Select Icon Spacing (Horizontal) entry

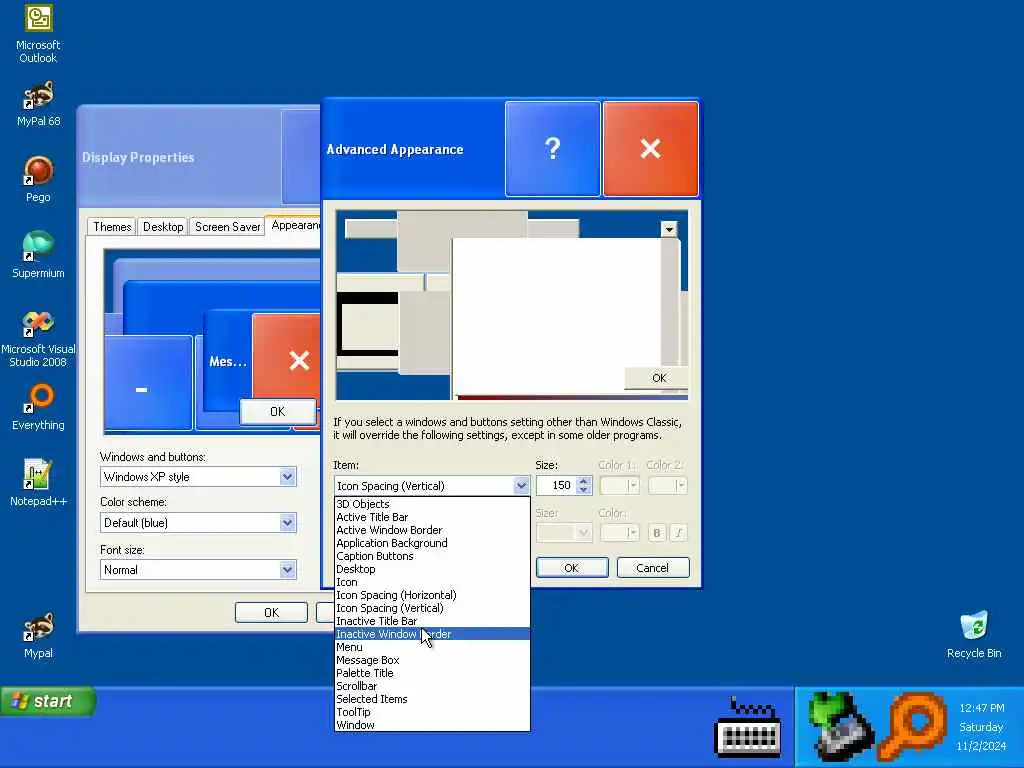click(x=432, y=595)
